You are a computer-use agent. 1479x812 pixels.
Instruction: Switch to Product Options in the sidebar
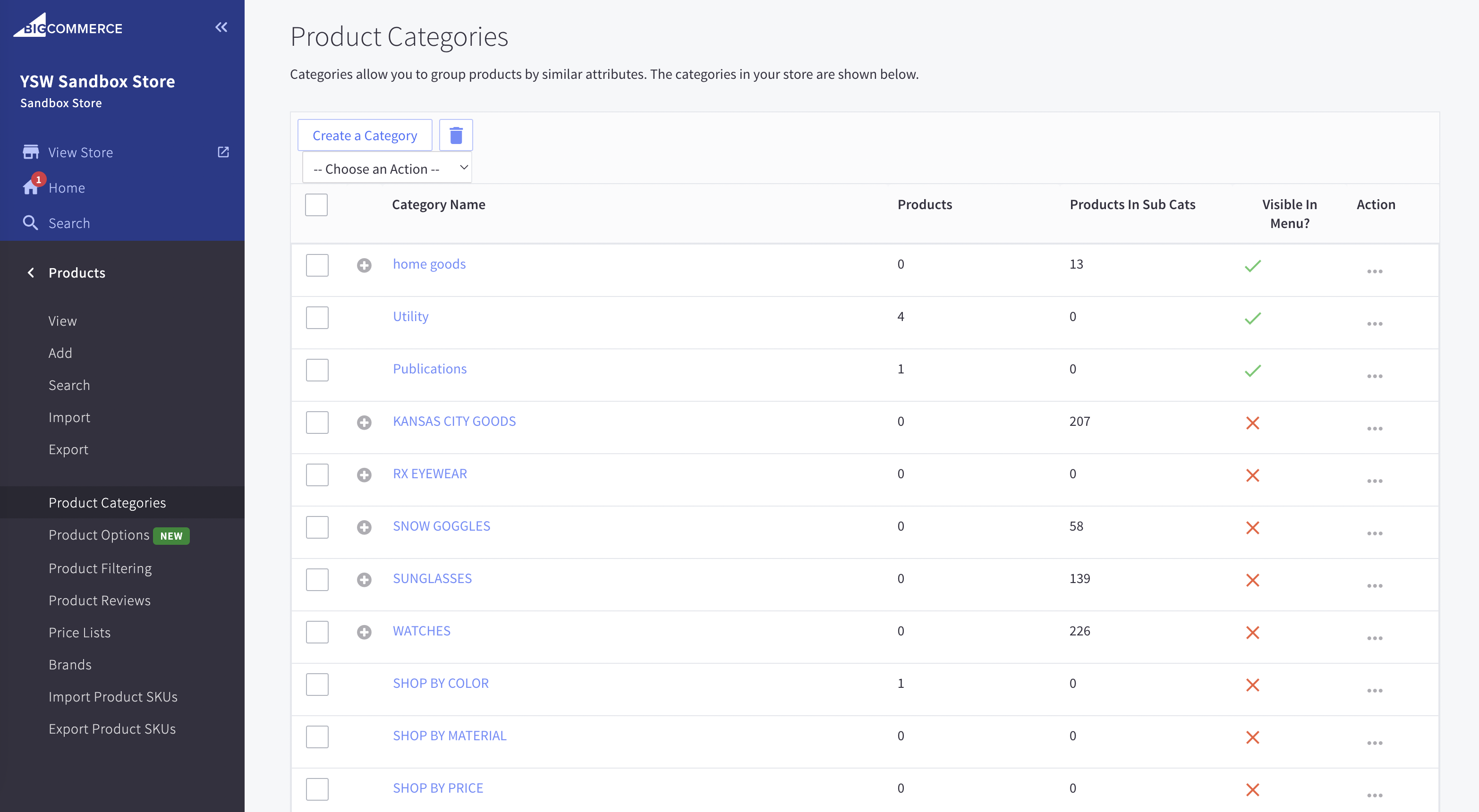coord(99,534)
